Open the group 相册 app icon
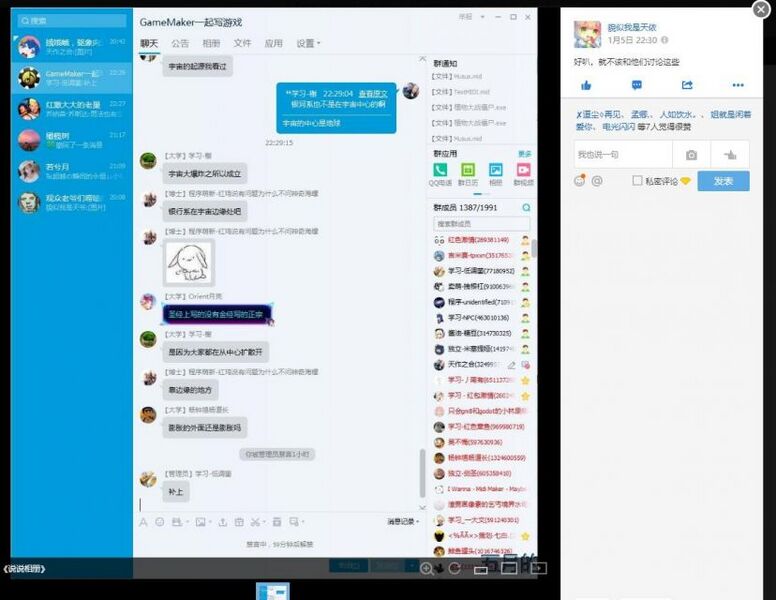The width and height of the screenshot is (776, 600). point(495,170)
